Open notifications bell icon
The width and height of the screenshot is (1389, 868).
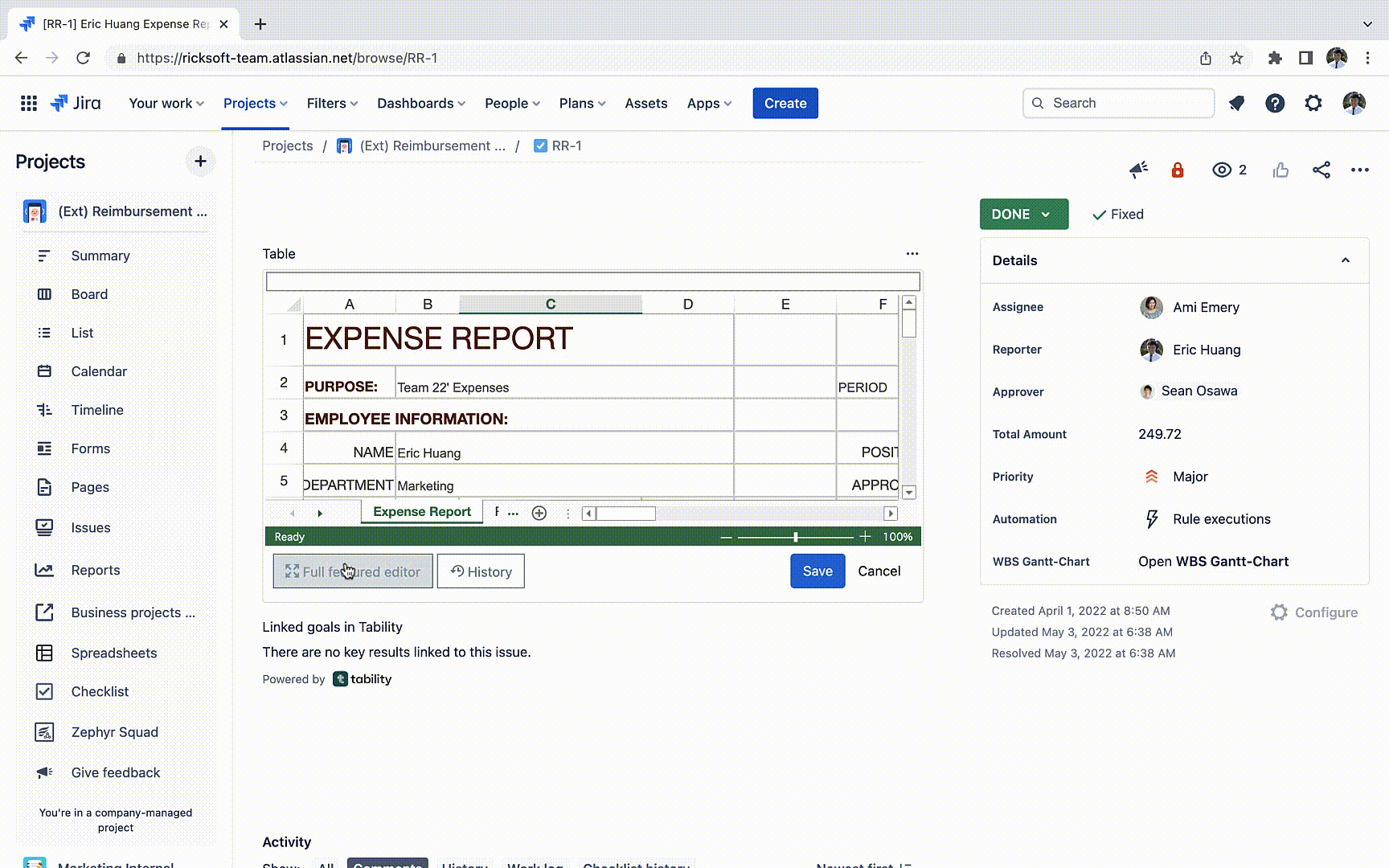(1236, 103)
